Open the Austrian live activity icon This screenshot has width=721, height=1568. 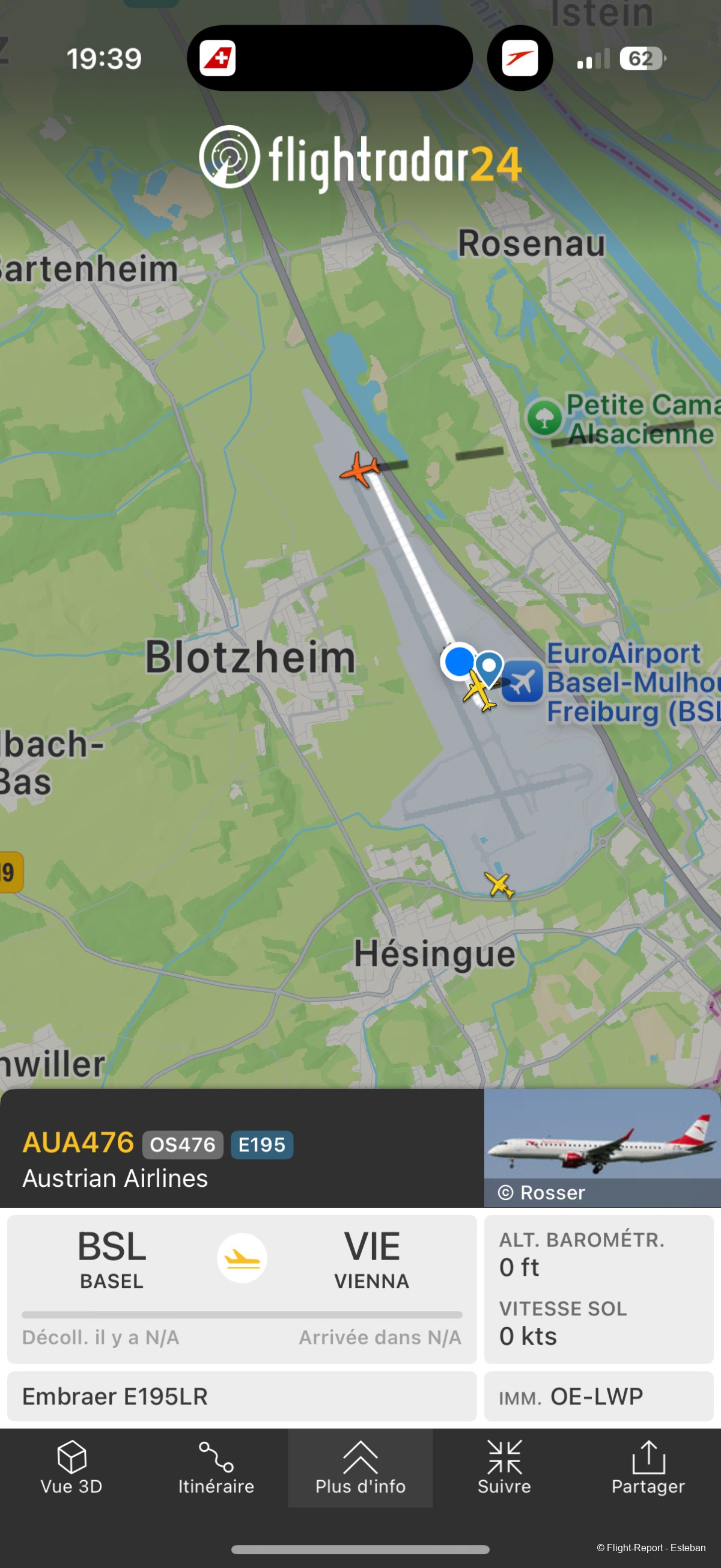click(520, 58)
